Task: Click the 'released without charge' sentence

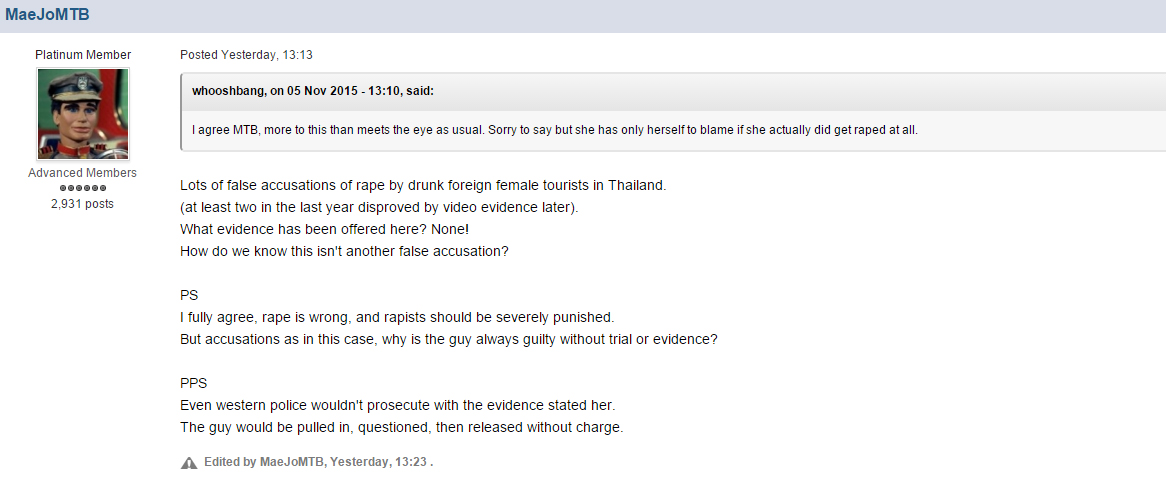Action: point(401,428)
